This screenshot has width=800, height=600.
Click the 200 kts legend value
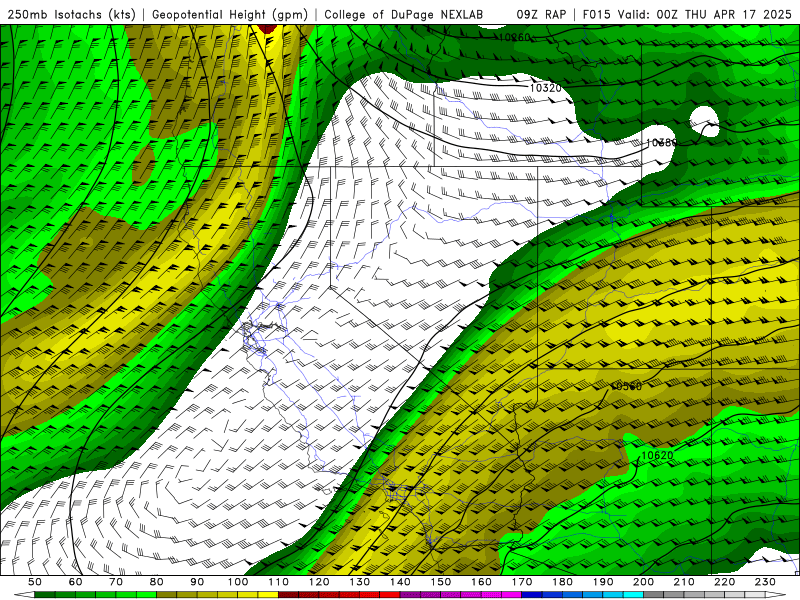click(x=644, y=582)
